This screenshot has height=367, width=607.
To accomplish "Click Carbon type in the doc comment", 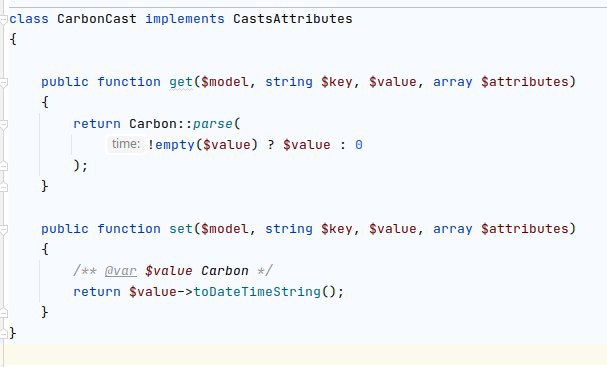I will (225, 271).
